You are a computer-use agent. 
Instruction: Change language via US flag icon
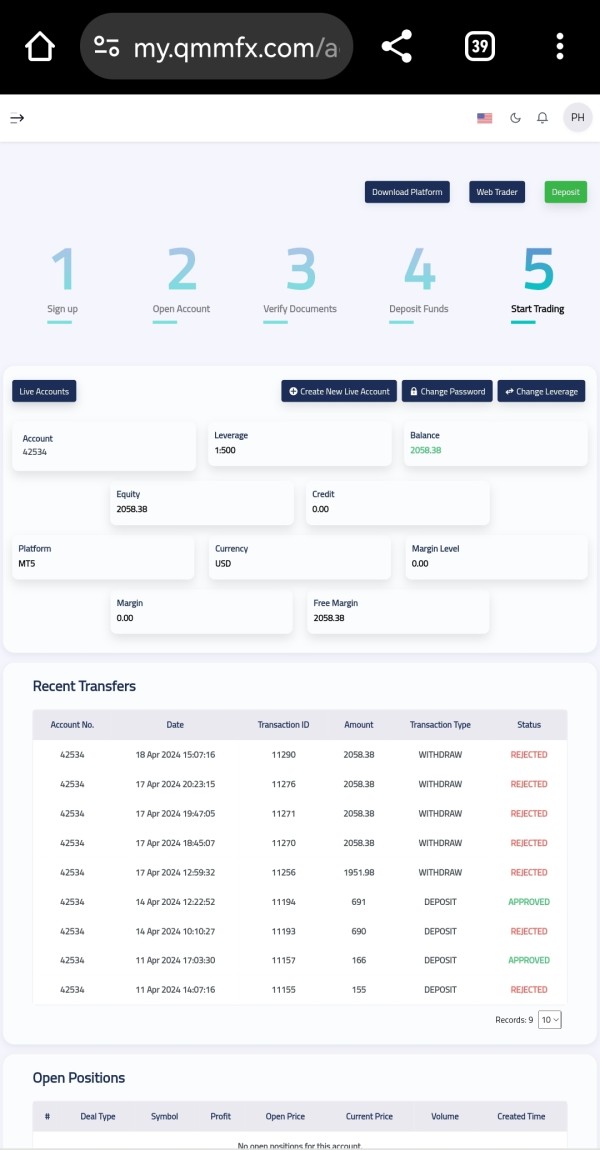tap(484, 117)
